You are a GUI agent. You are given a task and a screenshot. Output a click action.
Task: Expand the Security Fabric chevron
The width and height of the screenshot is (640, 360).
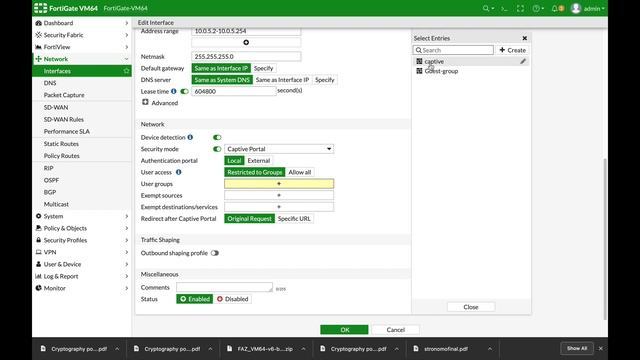pyautogui.click(x=127, y=35)
